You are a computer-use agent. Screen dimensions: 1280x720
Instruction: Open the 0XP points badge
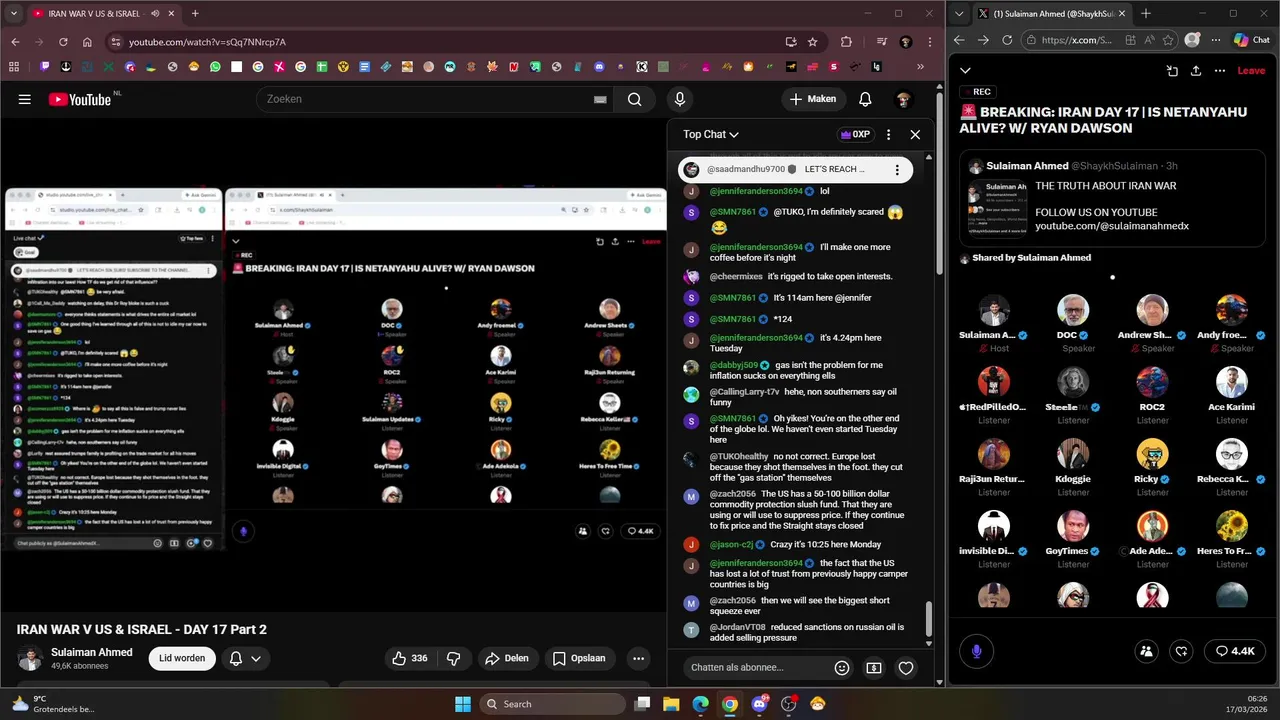(x=856, y=134)
